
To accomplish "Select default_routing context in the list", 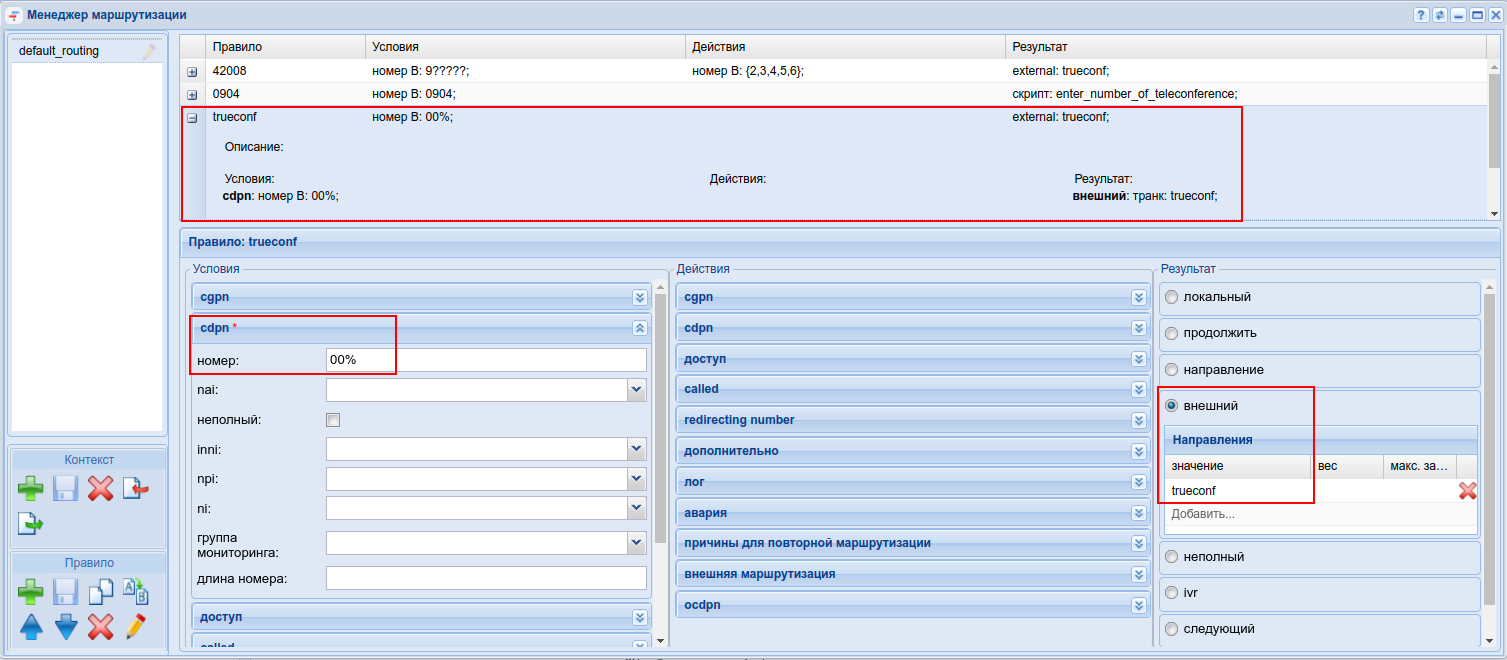I will point(59,51).
